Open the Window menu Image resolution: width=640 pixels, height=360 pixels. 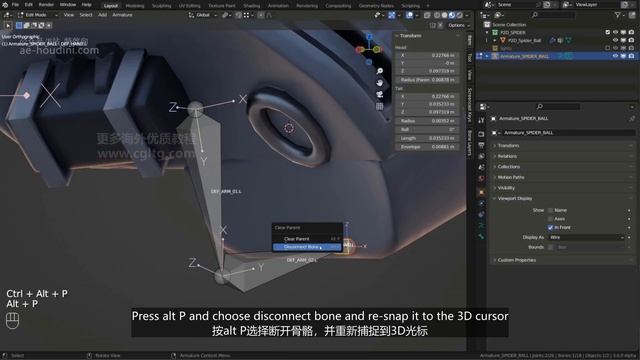coord(68,5)
